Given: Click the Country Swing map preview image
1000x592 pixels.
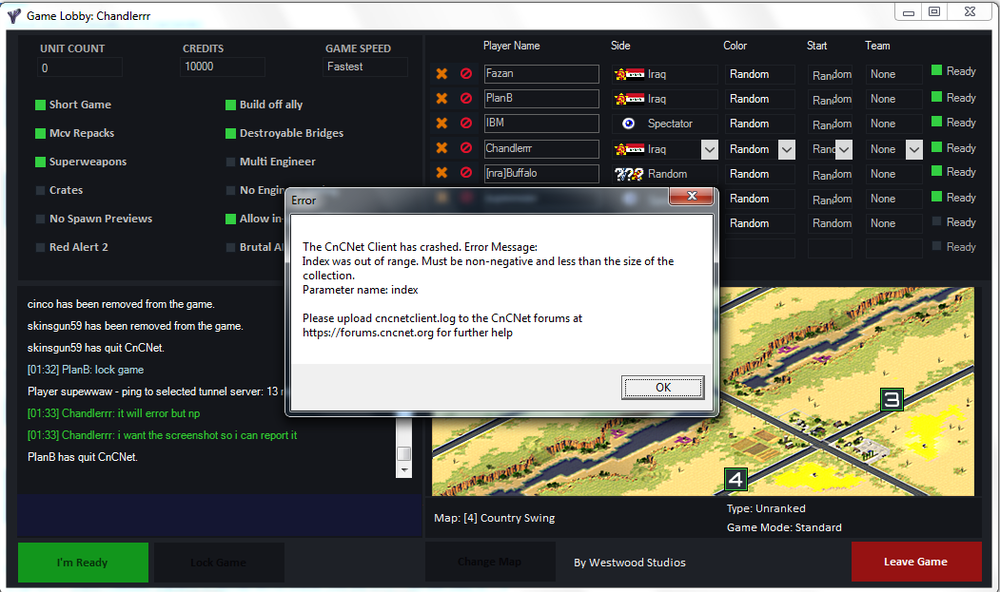Looking at the screenshot, I should 703,391.
